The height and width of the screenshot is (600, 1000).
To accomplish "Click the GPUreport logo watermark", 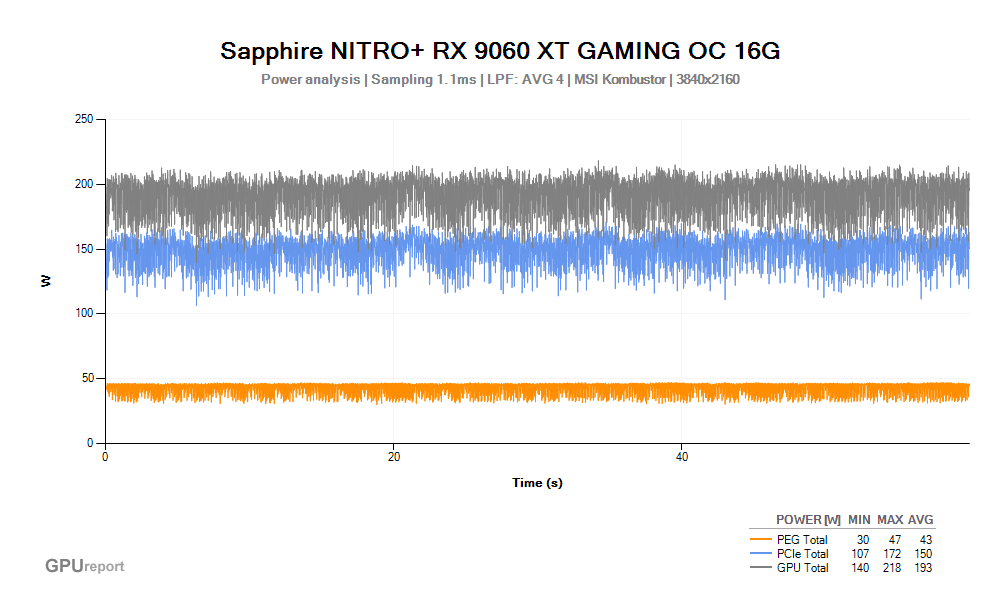I will 85,566.
